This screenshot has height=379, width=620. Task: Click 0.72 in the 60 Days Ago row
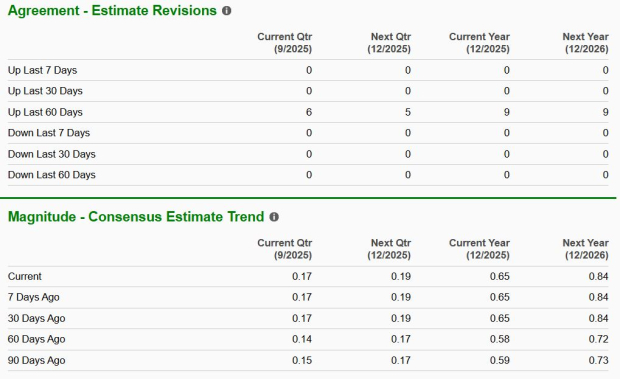(x=598, y=339)
